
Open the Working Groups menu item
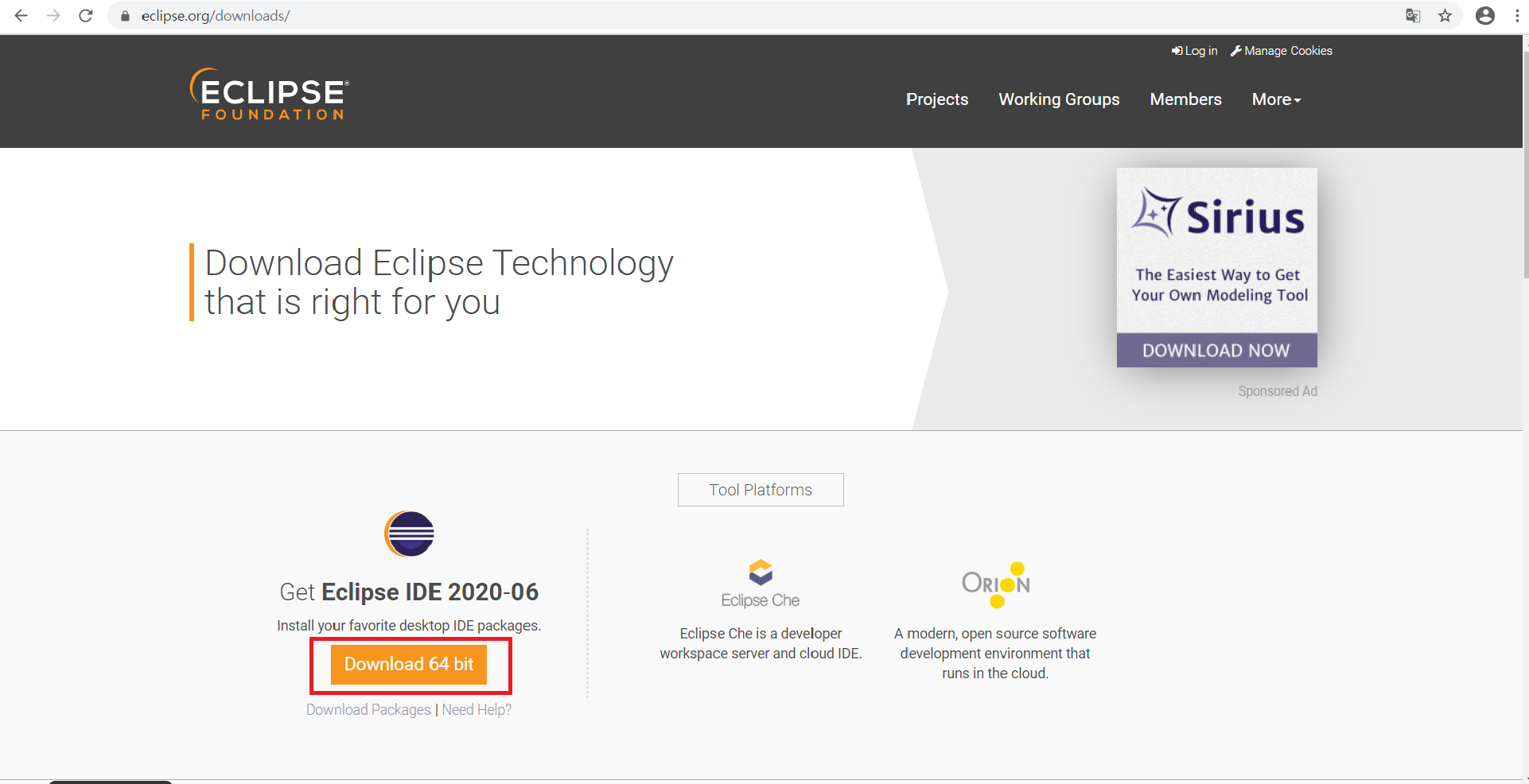pyautogui.click(x=1059, y=99)
